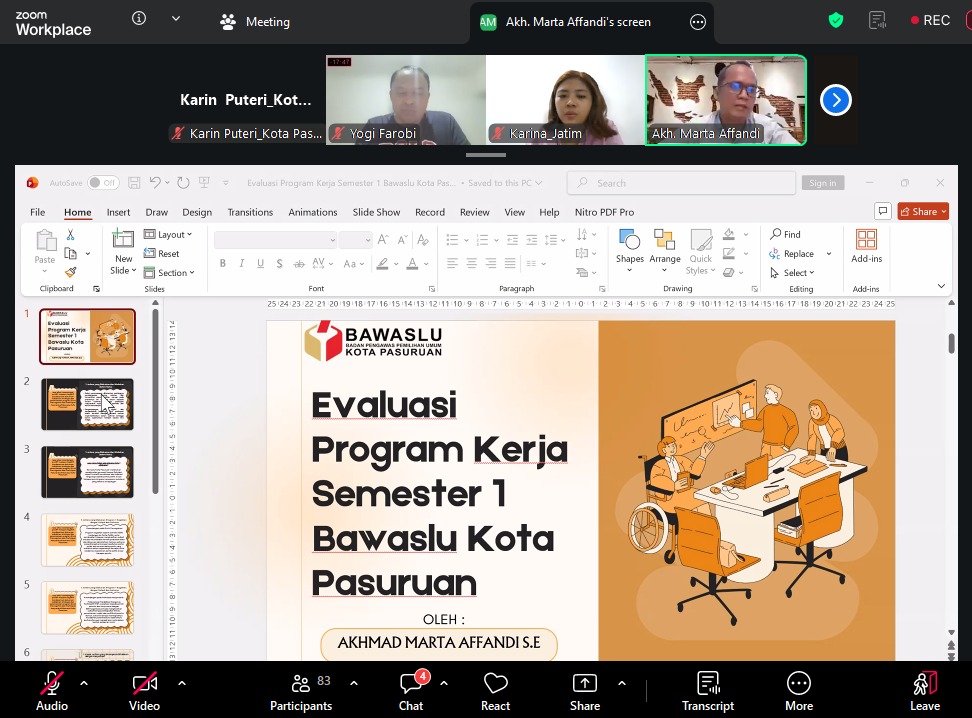
Task: Switch to the Insert tab
Action: tap(118, 212)
